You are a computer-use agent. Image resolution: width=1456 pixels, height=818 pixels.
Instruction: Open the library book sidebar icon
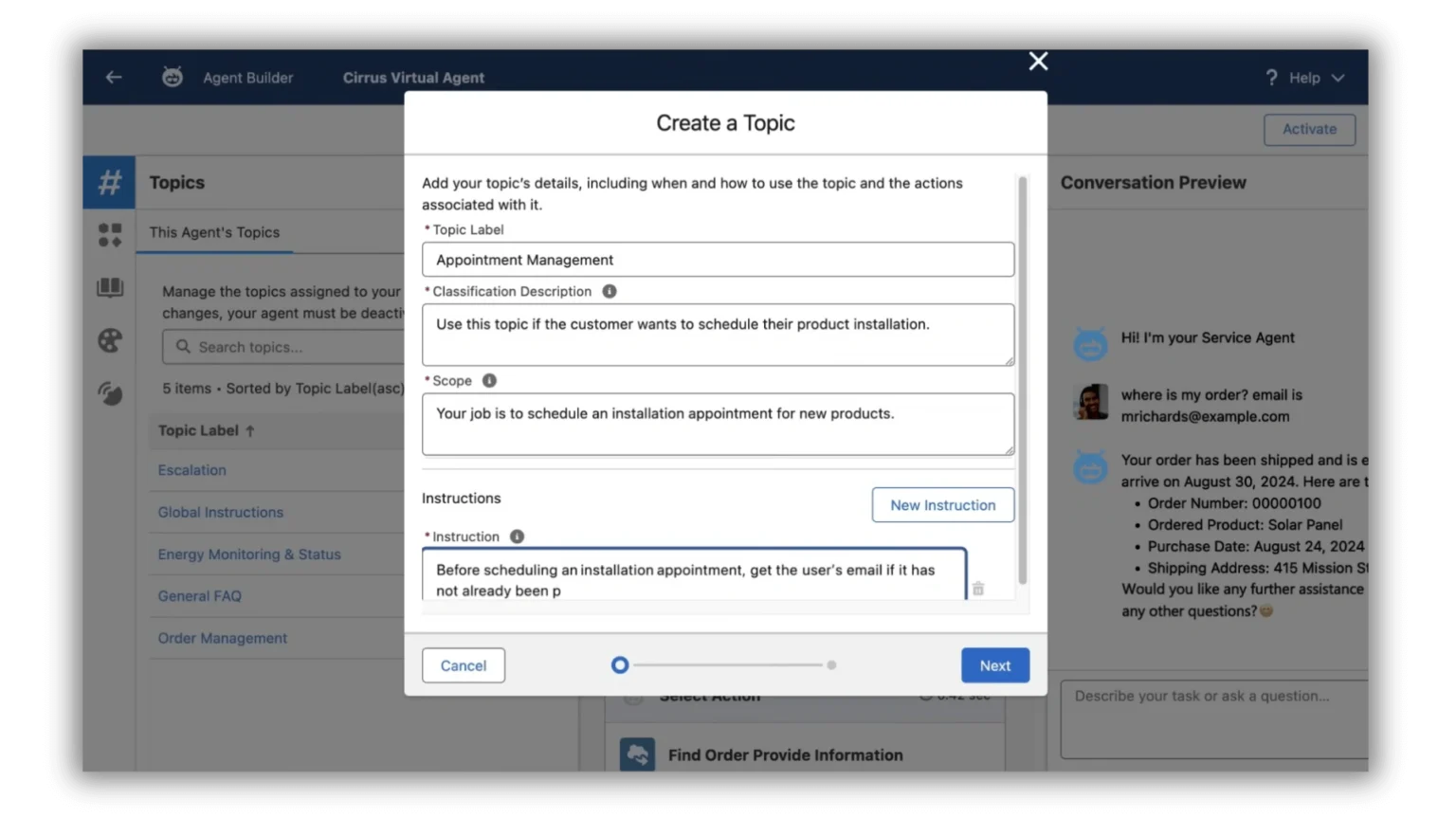pyautogui.click(x=110, y=288)
